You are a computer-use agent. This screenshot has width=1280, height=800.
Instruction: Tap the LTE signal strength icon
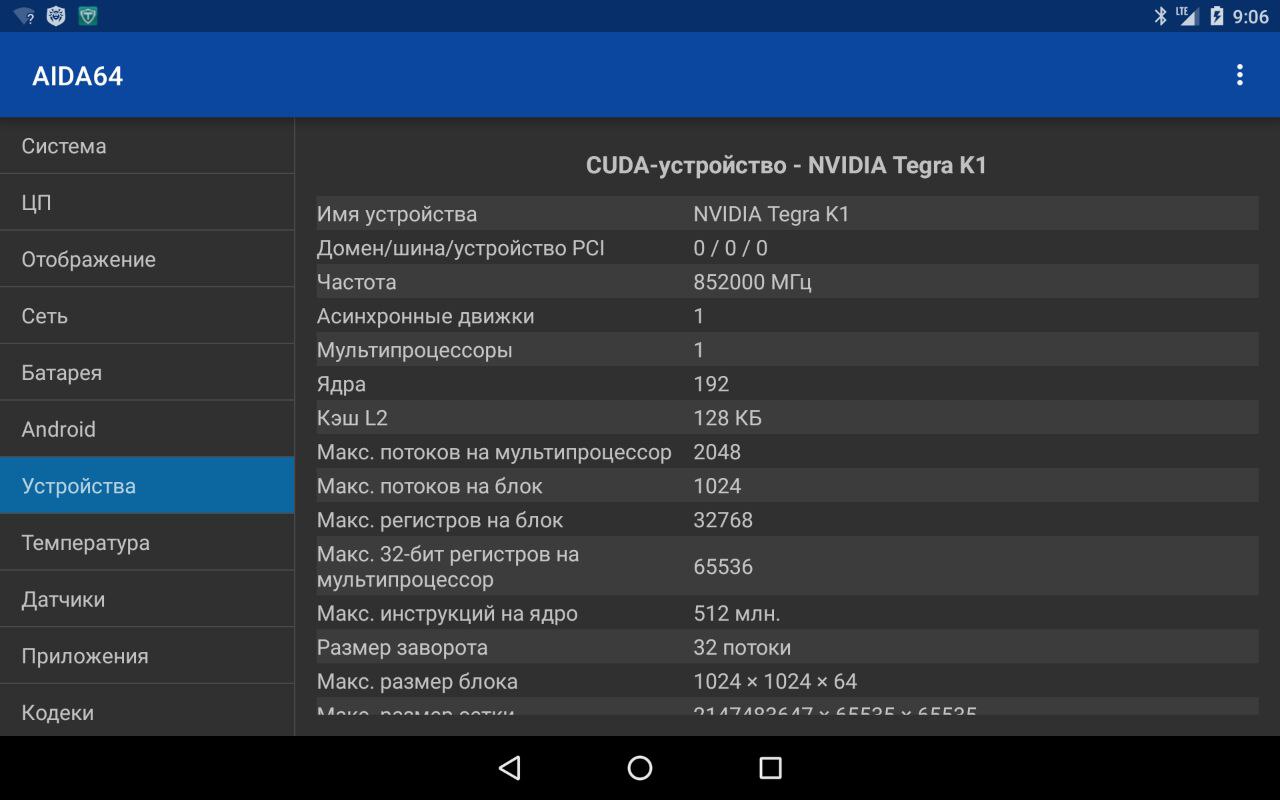click(x=1187, y=16)
